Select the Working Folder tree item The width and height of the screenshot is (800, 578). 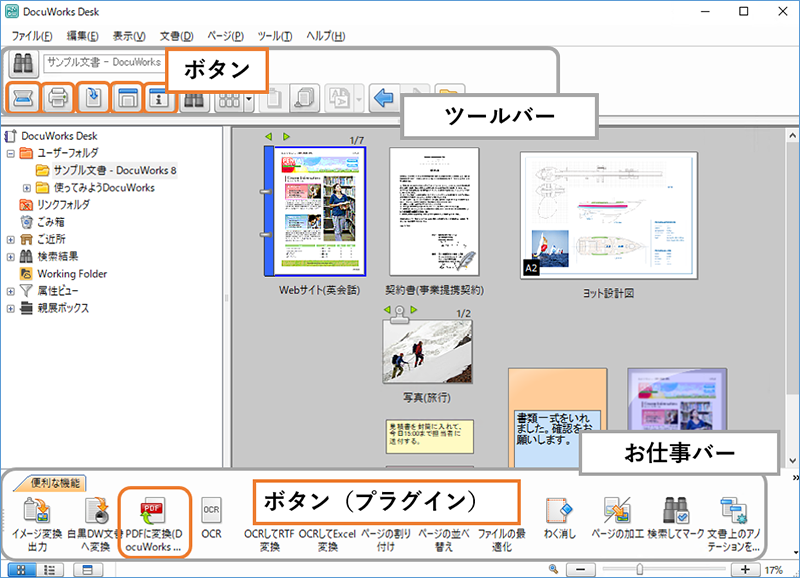(72, 274)
